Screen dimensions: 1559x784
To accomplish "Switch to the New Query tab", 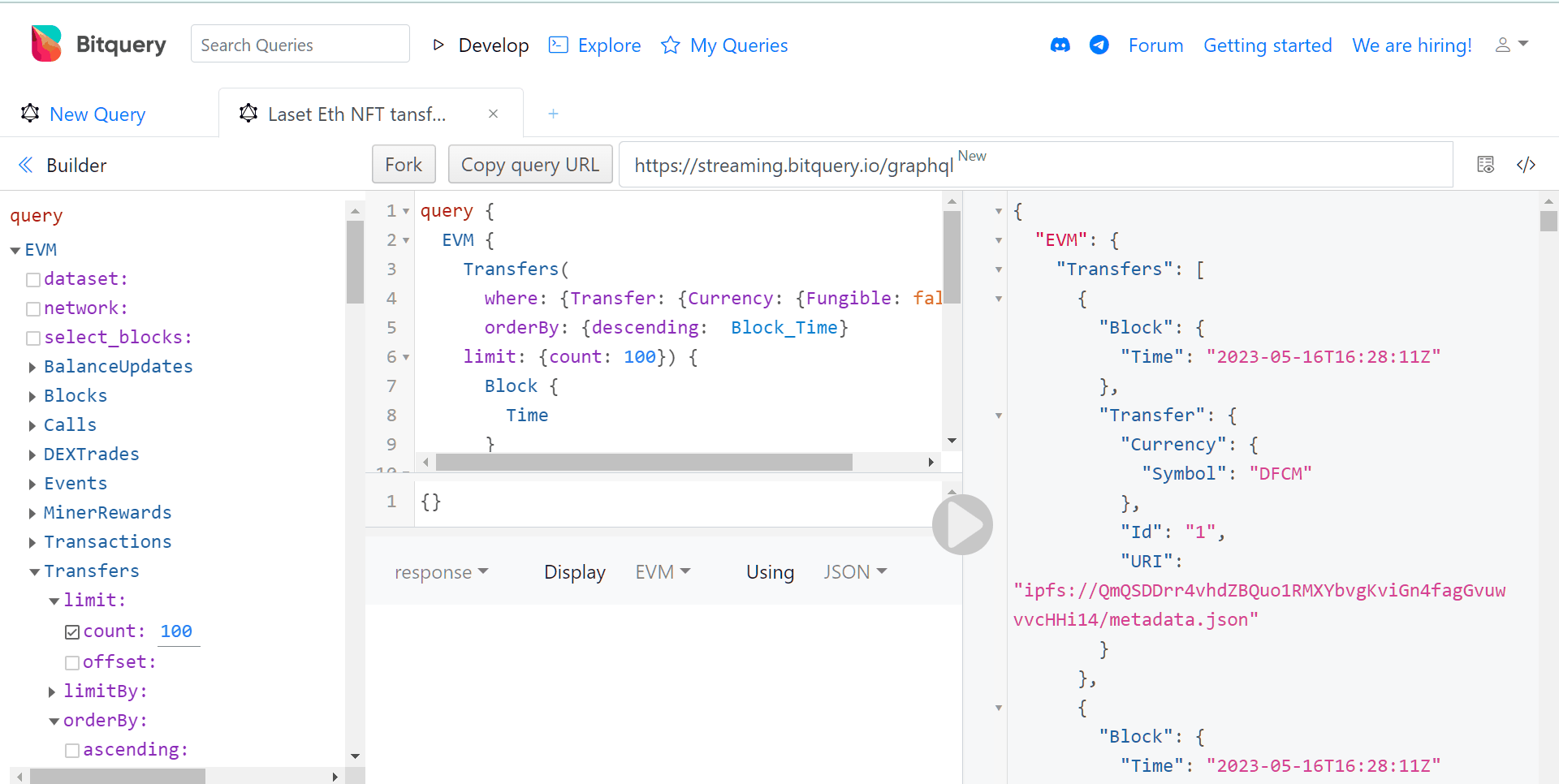I will point(97,114).
